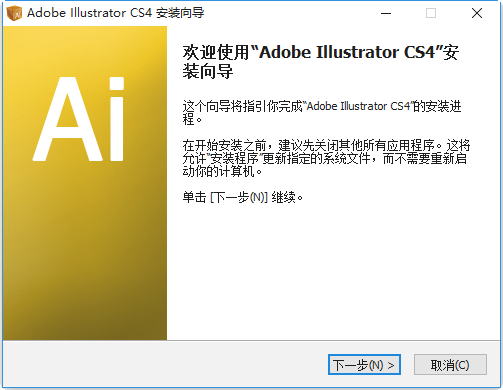Image resolution: width=503 pixels, height=390 pixels.
Task: Click the installer box icon in title bar
Action: click(x=14, y=13)
